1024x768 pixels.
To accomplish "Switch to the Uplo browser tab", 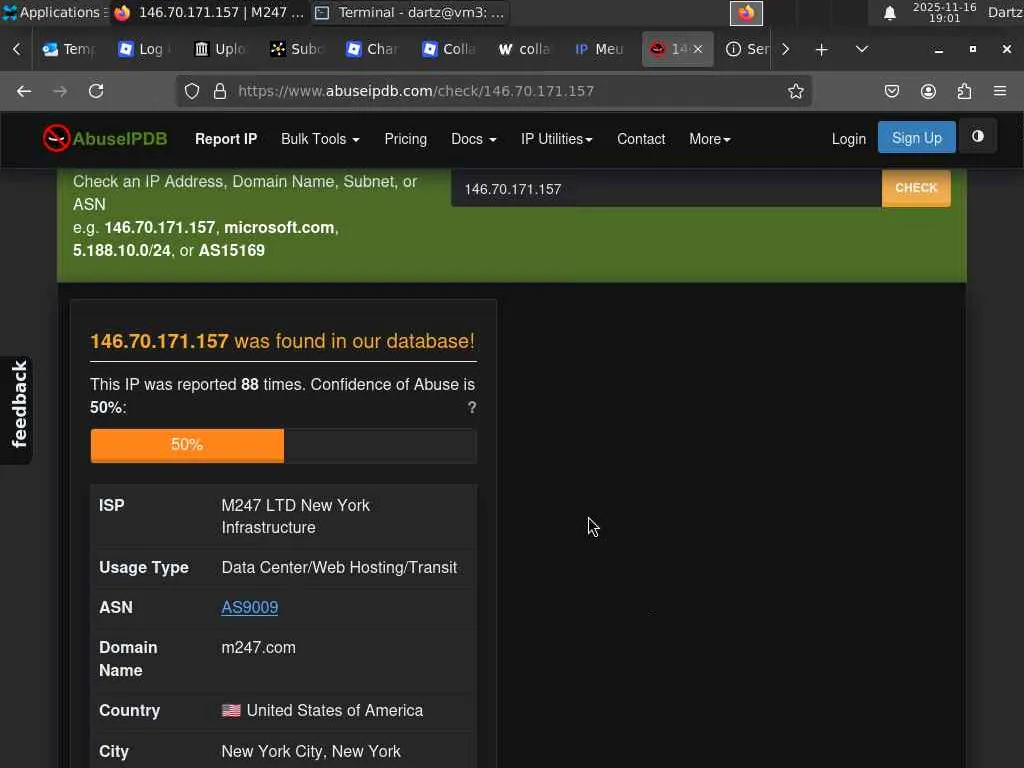I will point(221,50).
